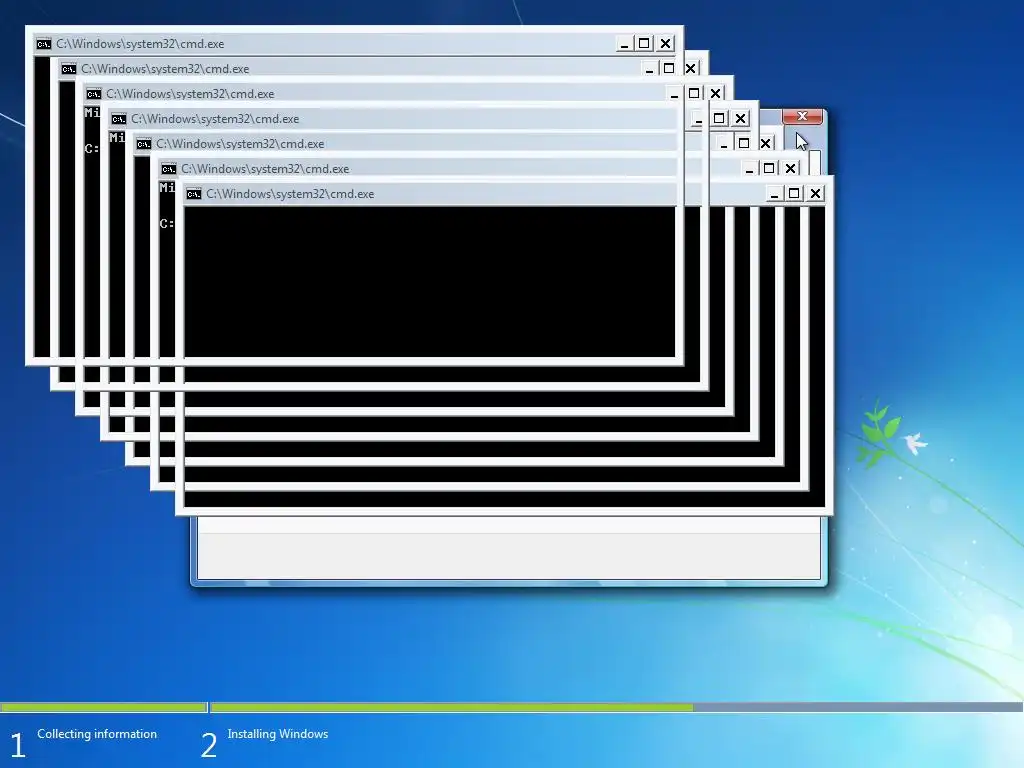Click the rearmost cmd.exe window title text
The height and width of the screenshot is (768, 1024).
tap(140, 44)
